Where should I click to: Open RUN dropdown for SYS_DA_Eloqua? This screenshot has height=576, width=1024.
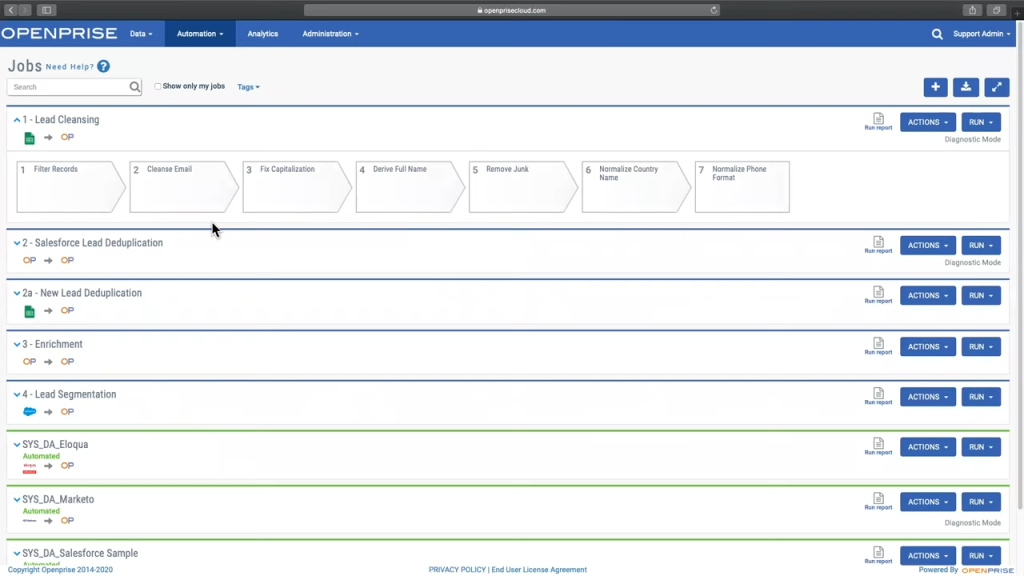(980, 447)
